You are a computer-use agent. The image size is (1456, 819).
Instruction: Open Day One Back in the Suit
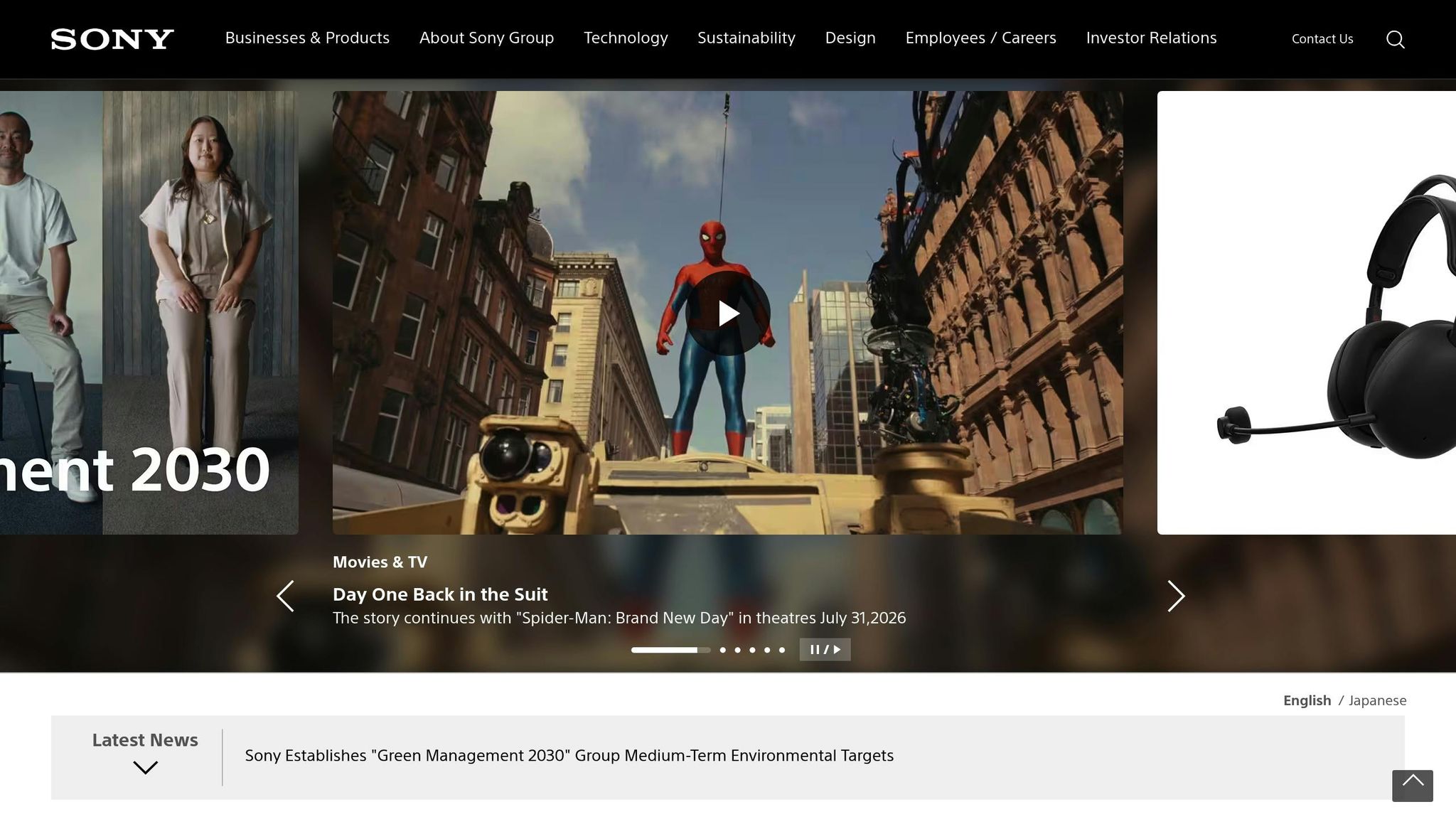coord(440,594)
